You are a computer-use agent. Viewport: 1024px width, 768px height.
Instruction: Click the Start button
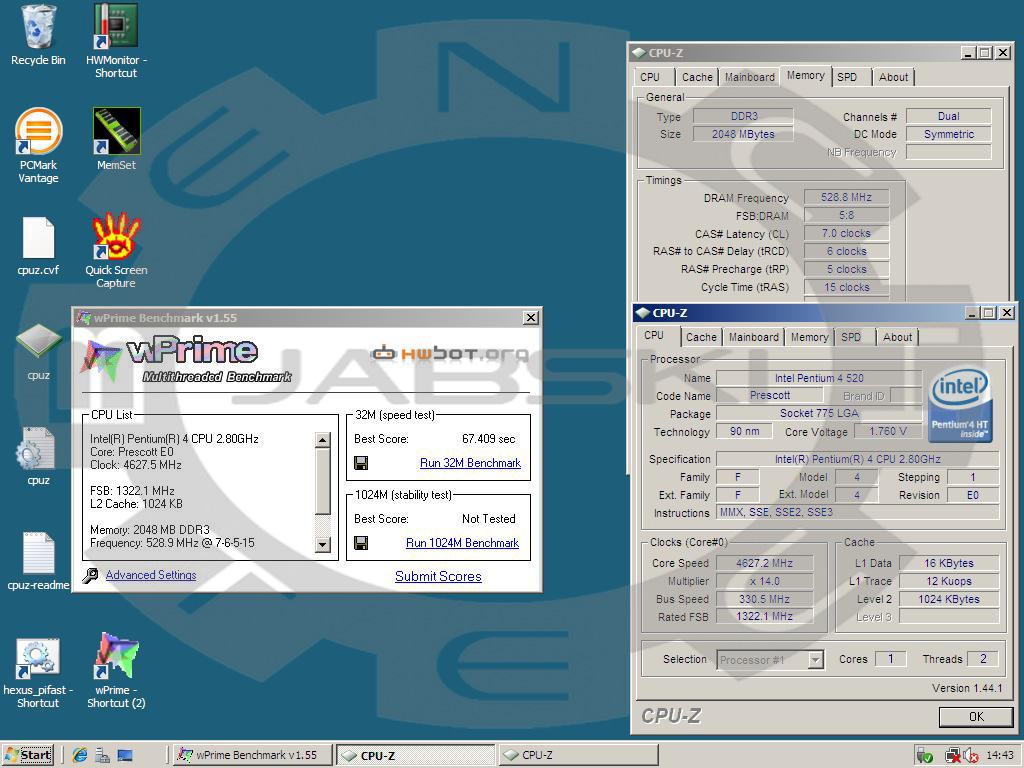[x=28, y=756]
